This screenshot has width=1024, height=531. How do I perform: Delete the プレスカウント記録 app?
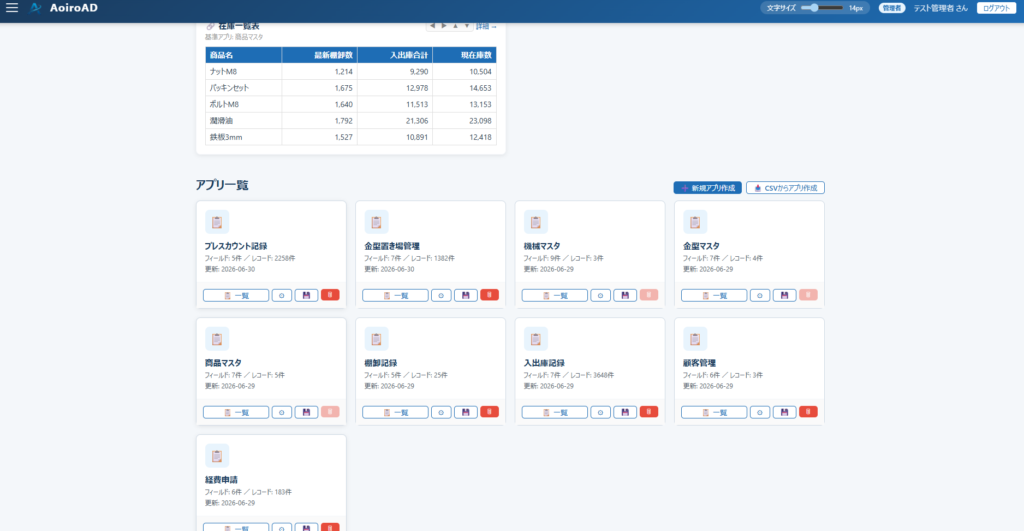click(330, 295)
